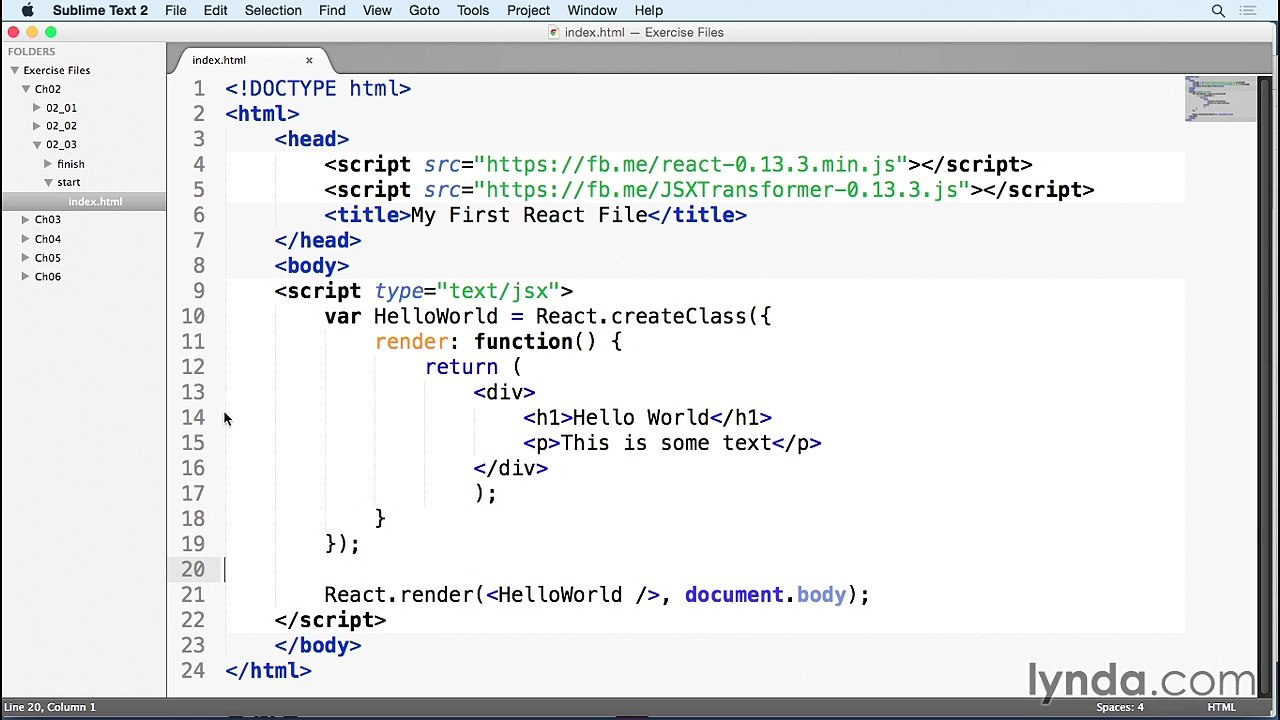Screen dimensions: 1280x720
Task: Open the File menu
Action: (x=176, y=10)
